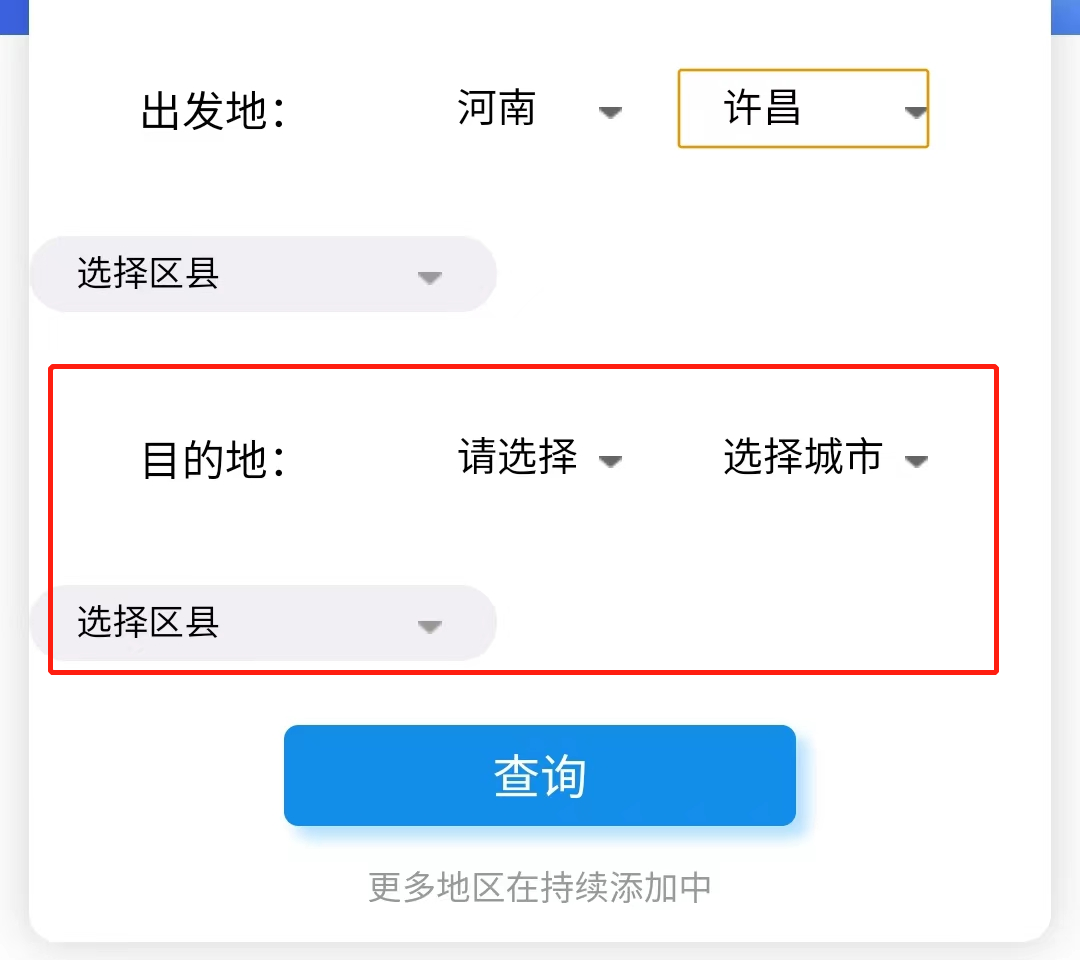Screen dimensions: 1080x960
Task: Open the 河南 departure province dropdown
Action: pos(538,108)
